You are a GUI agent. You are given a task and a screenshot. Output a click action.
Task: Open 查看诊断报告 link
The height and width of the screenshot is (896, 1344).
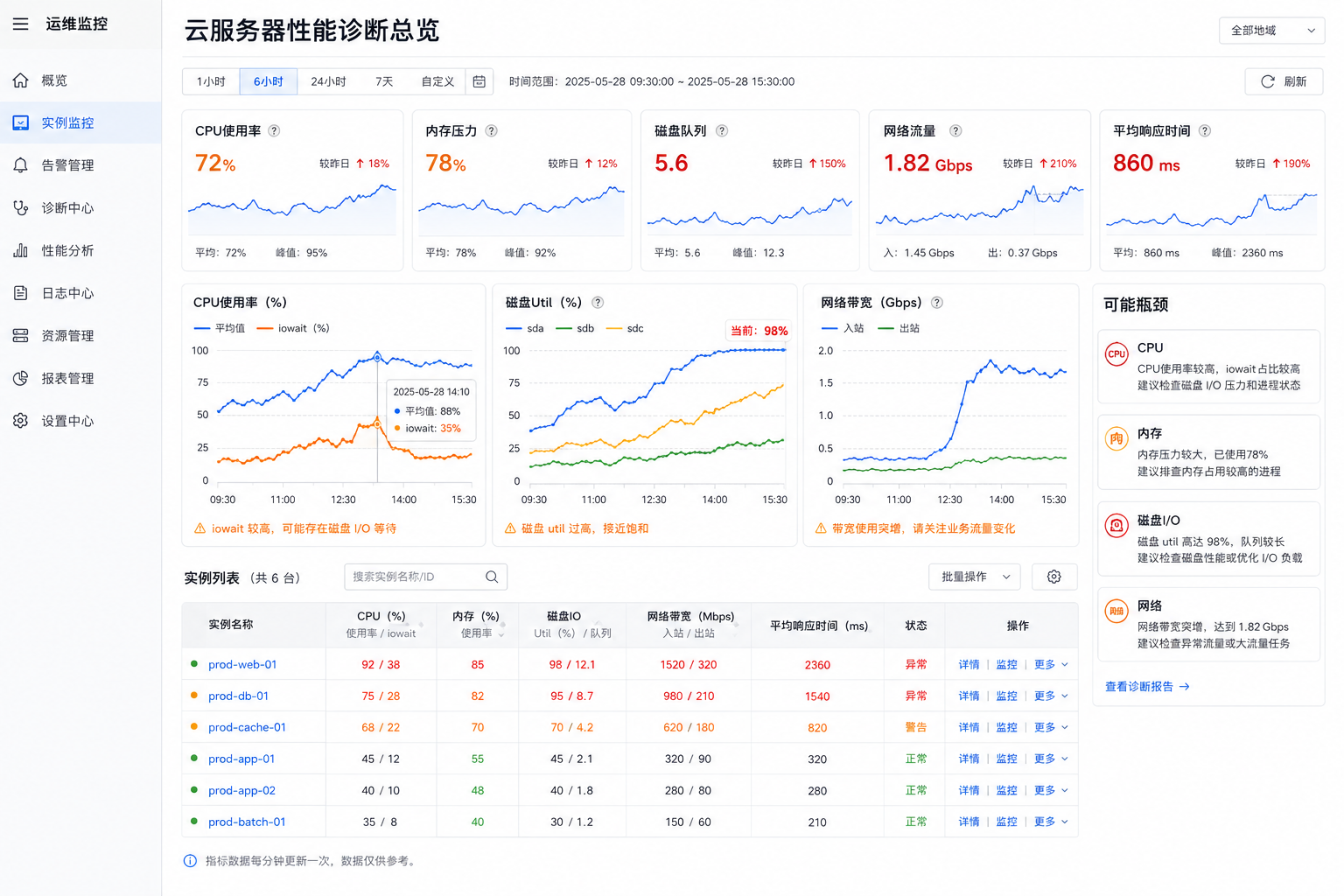click(1147, 687)
